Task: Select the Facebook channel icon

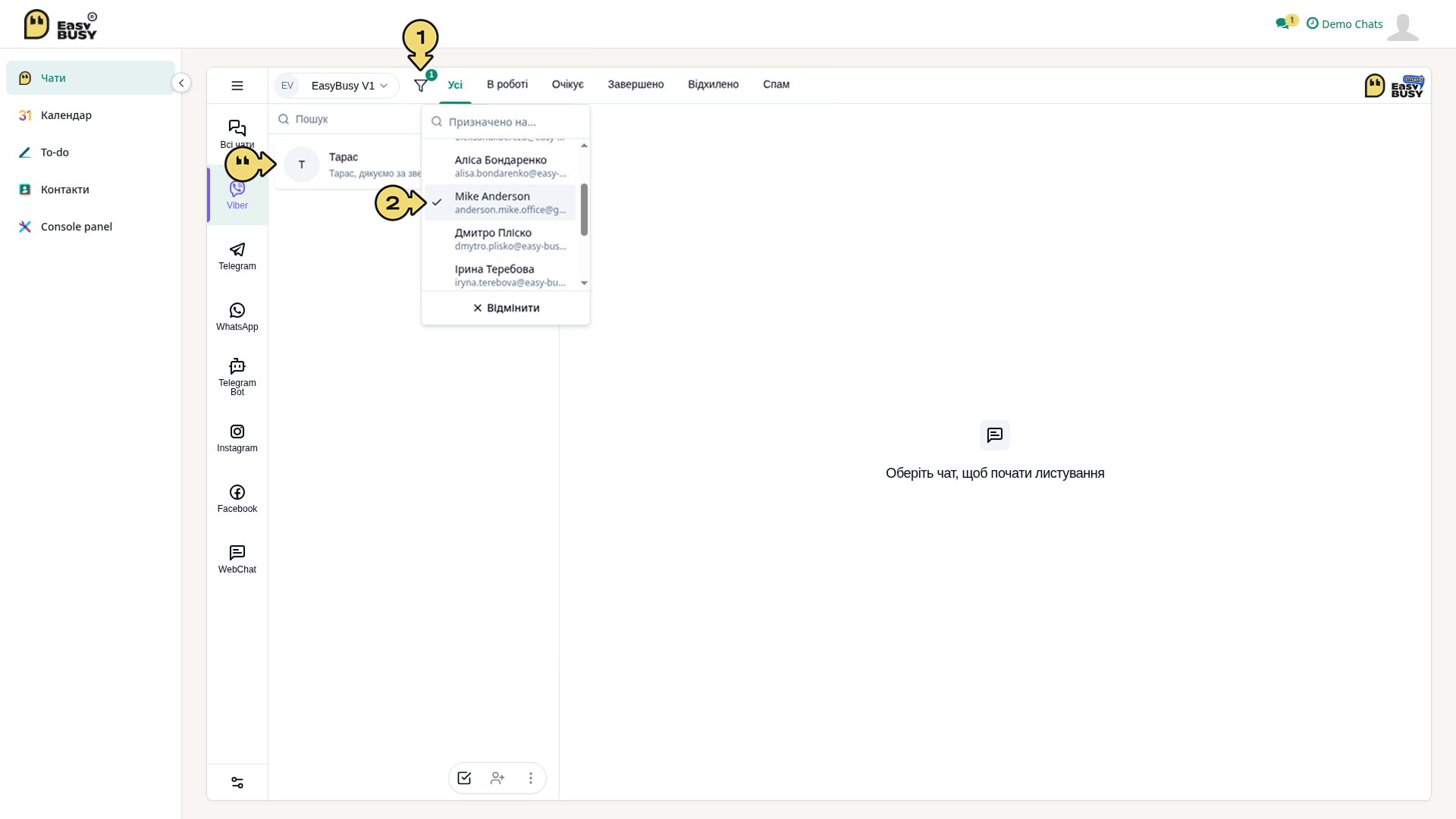Action: (x=237, y=498)
